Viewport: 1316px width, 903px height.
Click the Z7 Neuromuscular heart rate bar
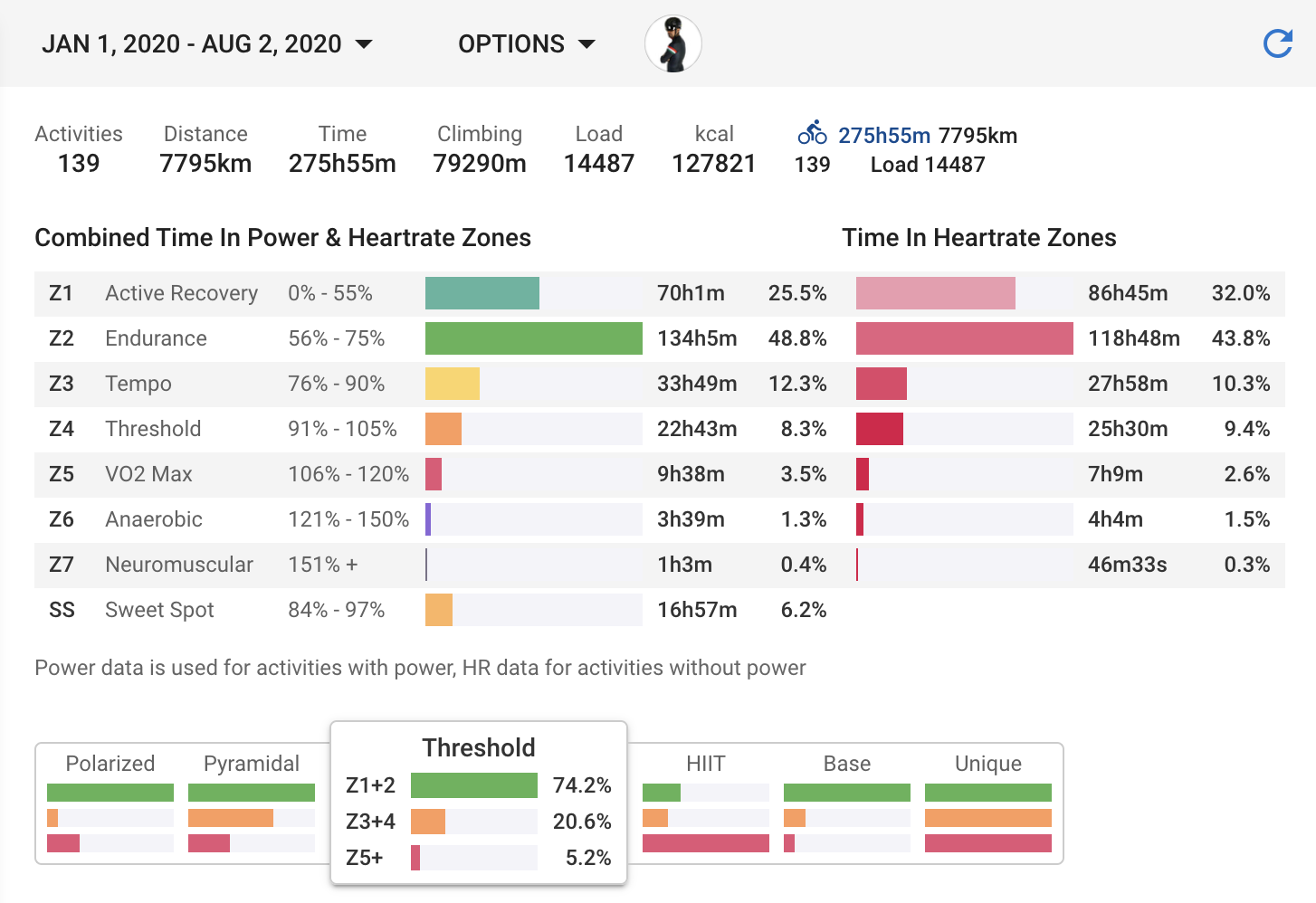pos(857,564)
